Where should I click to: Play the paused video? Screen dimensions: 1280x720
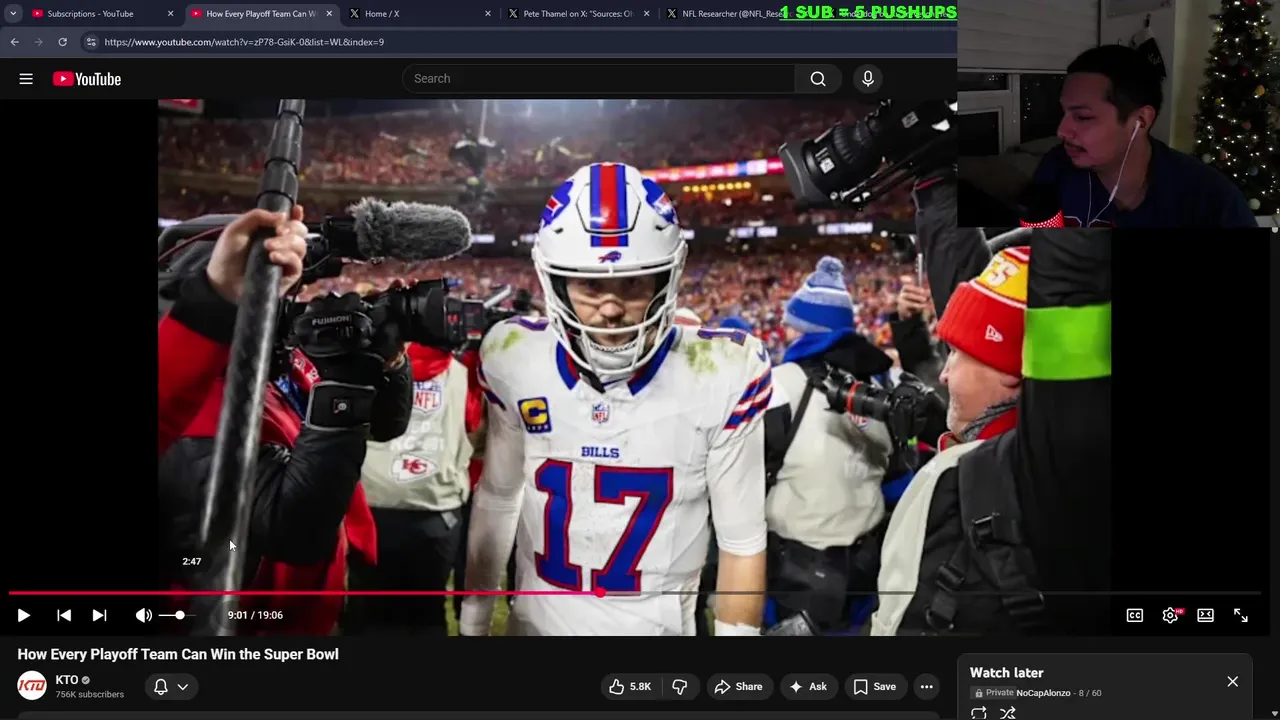tap(24, 615)
